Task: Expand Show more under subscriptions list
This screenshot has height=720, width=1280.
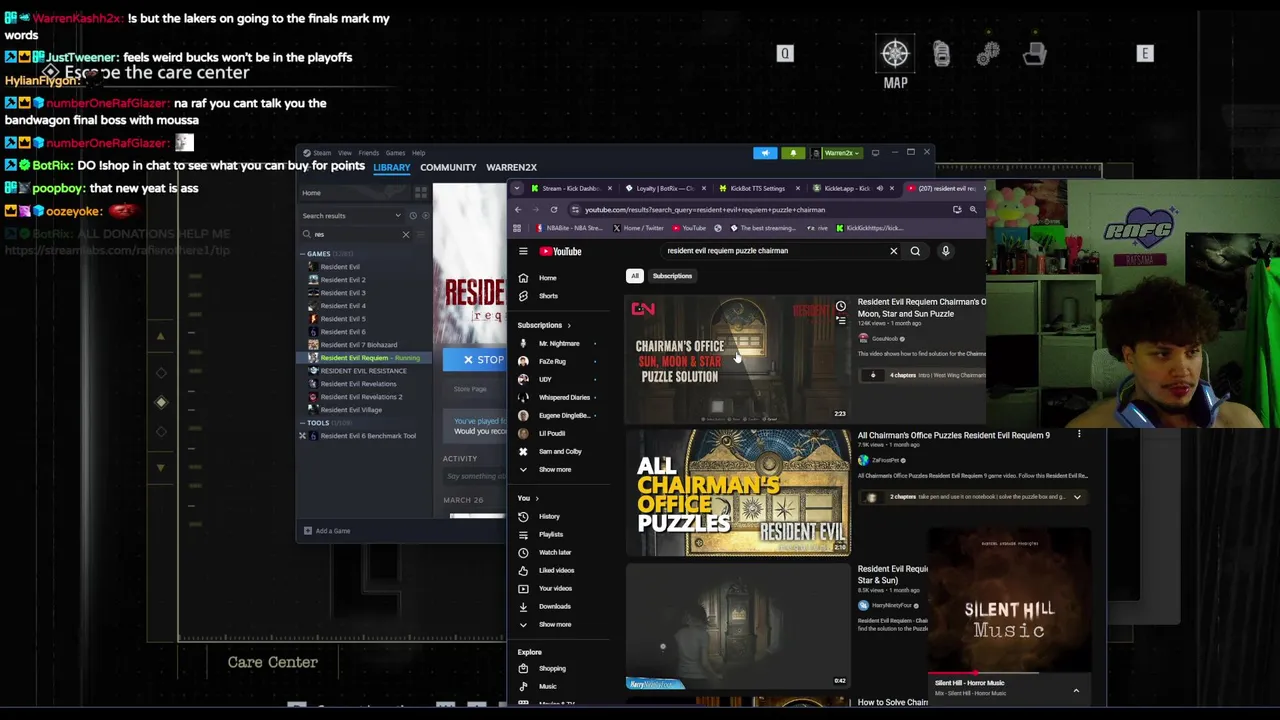Action: 555,469
